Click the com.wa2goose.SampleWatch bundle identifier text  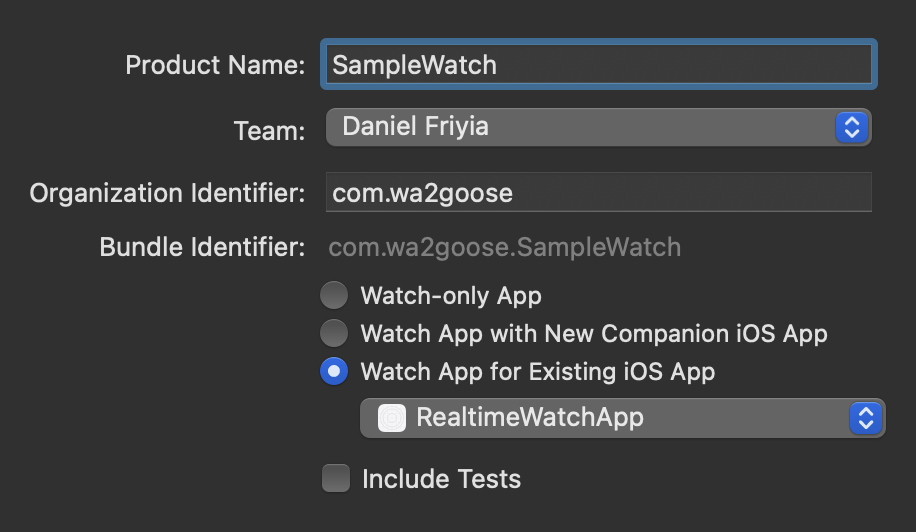pyautogui.click(x=505, y=247)
